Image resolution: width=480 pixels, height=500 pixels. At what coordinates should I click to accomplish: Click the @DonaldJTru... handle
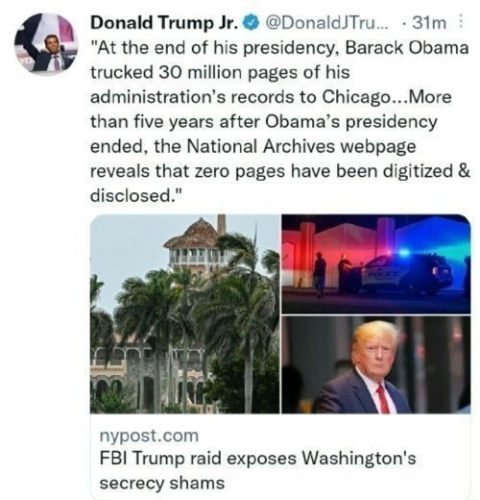[x=327, y=23]
